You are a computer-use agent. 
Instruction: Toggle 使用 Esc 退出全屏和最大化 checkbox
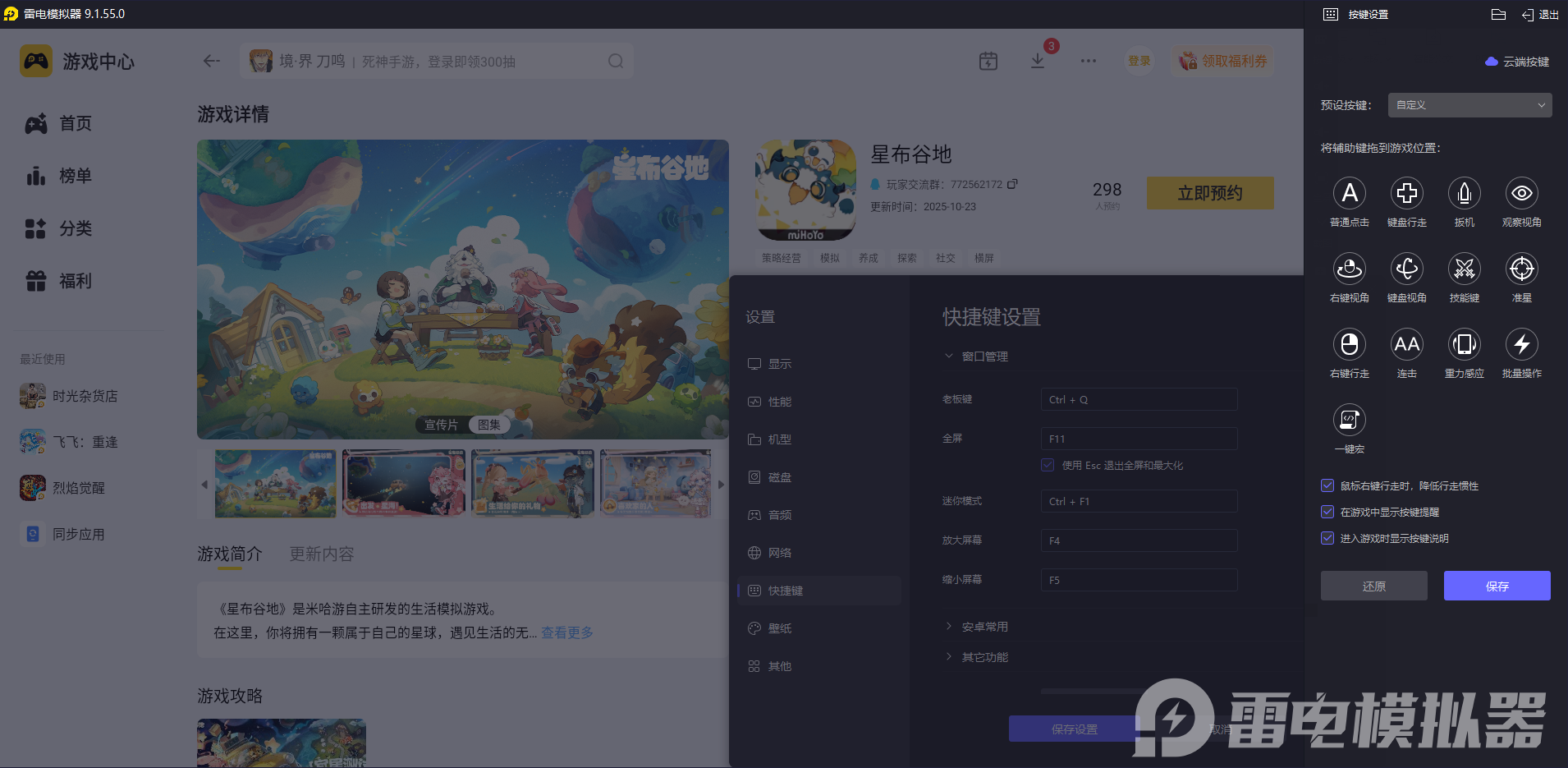[x=1047, y=465]
